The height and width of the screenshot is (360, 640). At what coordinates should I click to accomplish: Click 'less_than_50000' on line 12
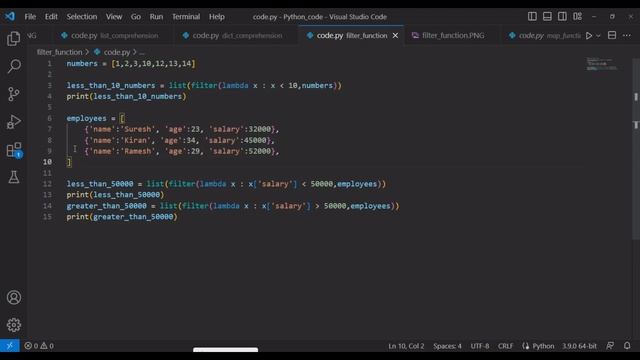[100, 184]
